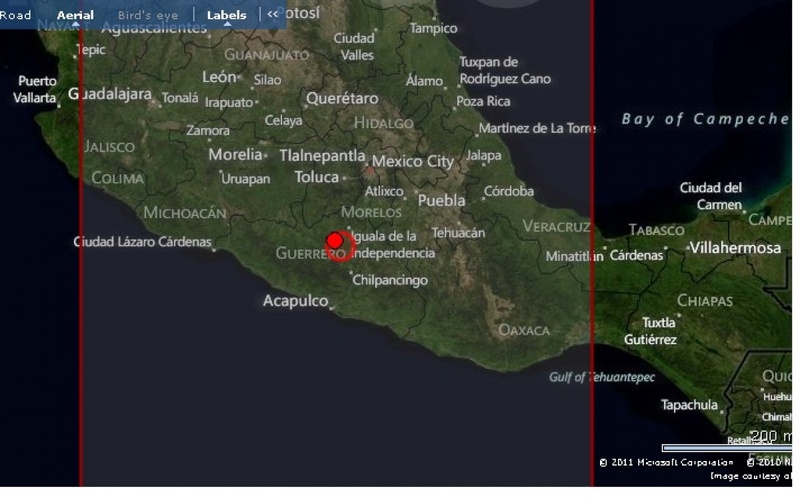The width and height of the screenshot is (800, 497).
Task: Click the Chilpancingo city label
Action: [x=390, y=280]
